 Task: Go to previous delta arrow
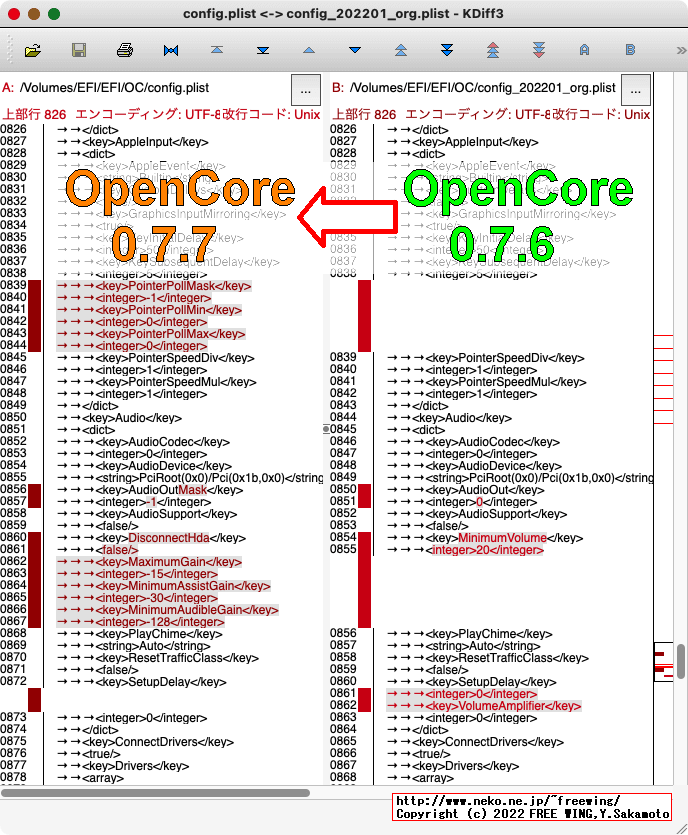coord(309,51)
